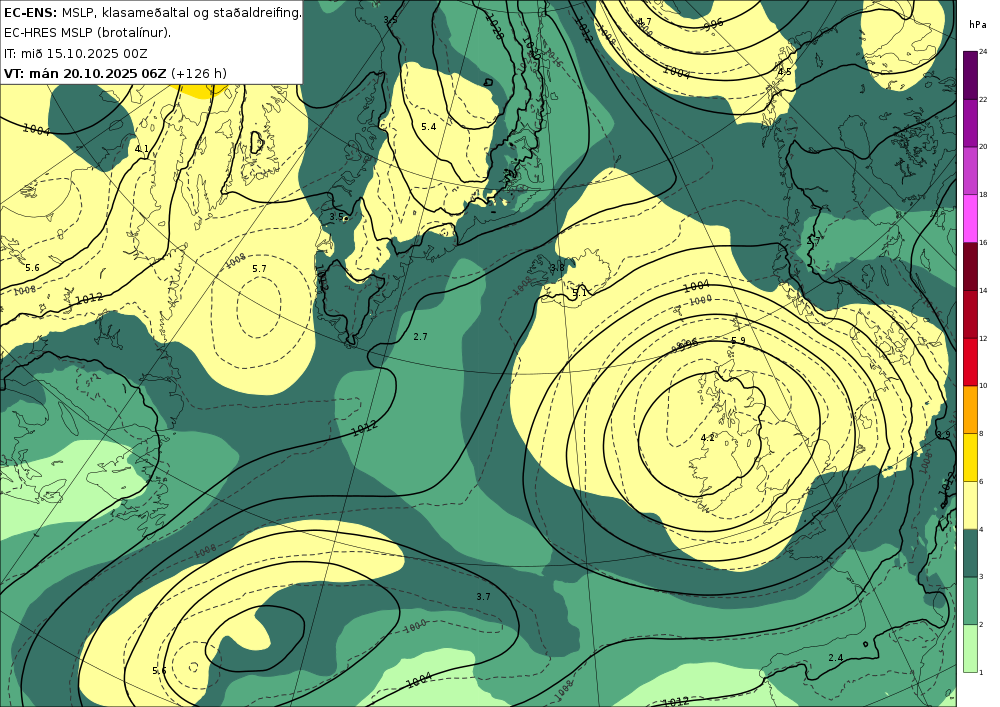Pick the orchid 18–20 hPa colorbar segment
The width and height of the screenshot is (1000, 707).
point(970,170)
